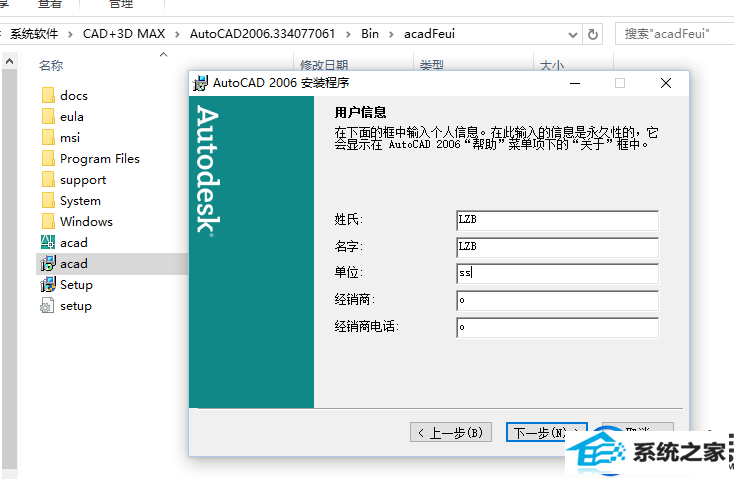Select the msi folder icon
Screen dimensions: 734x479
pyautogui.click(x=48, y=138)
